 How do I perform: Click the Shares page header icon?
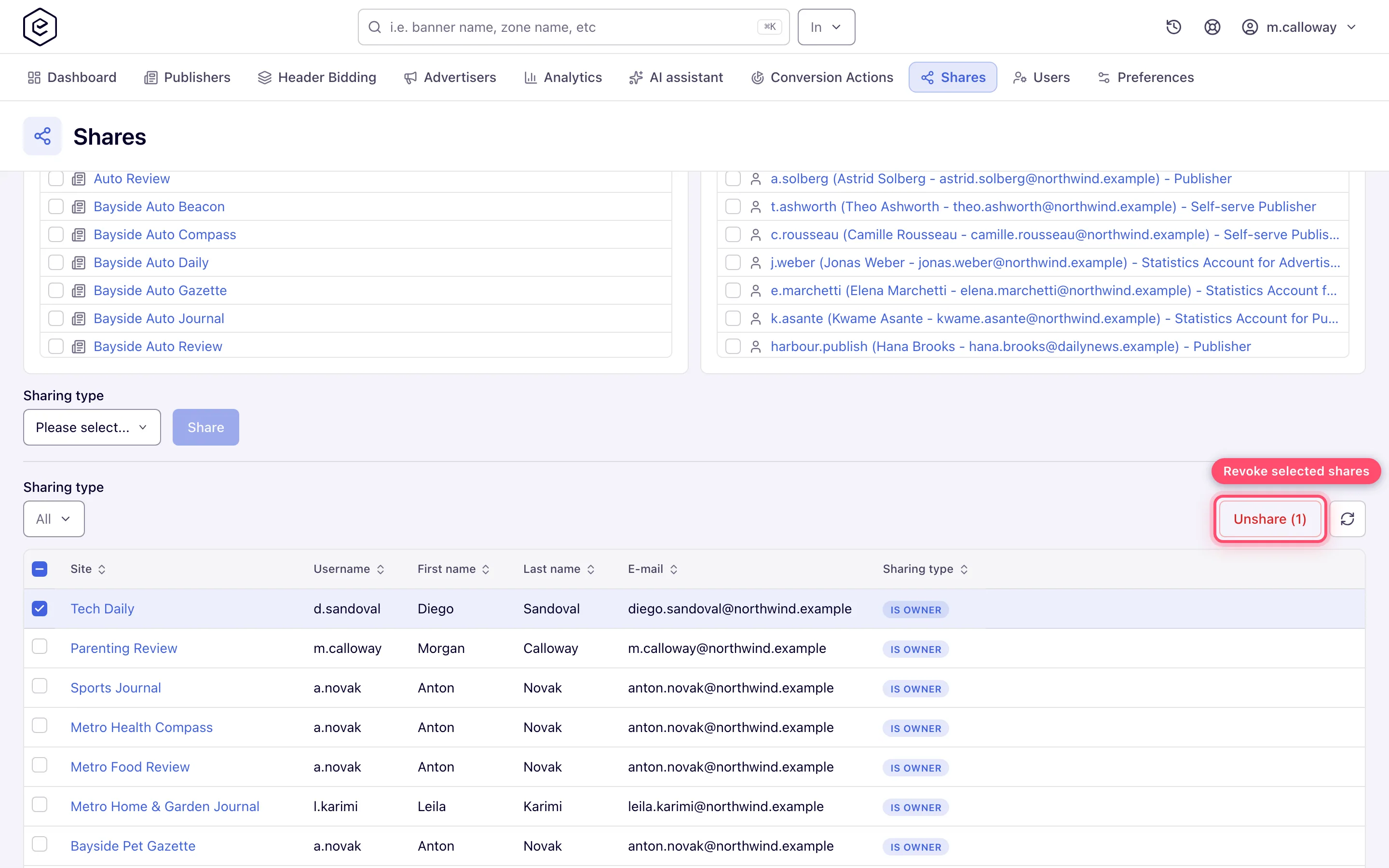tap(42, 136)
